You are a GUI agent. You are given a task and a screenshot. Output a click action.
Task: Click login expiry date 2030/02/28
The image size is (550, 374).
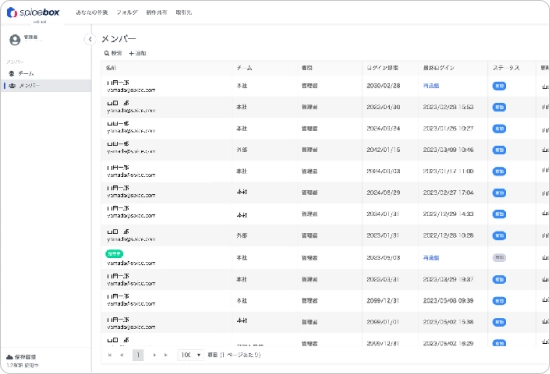pyautogui.click(x=383, y=86)
